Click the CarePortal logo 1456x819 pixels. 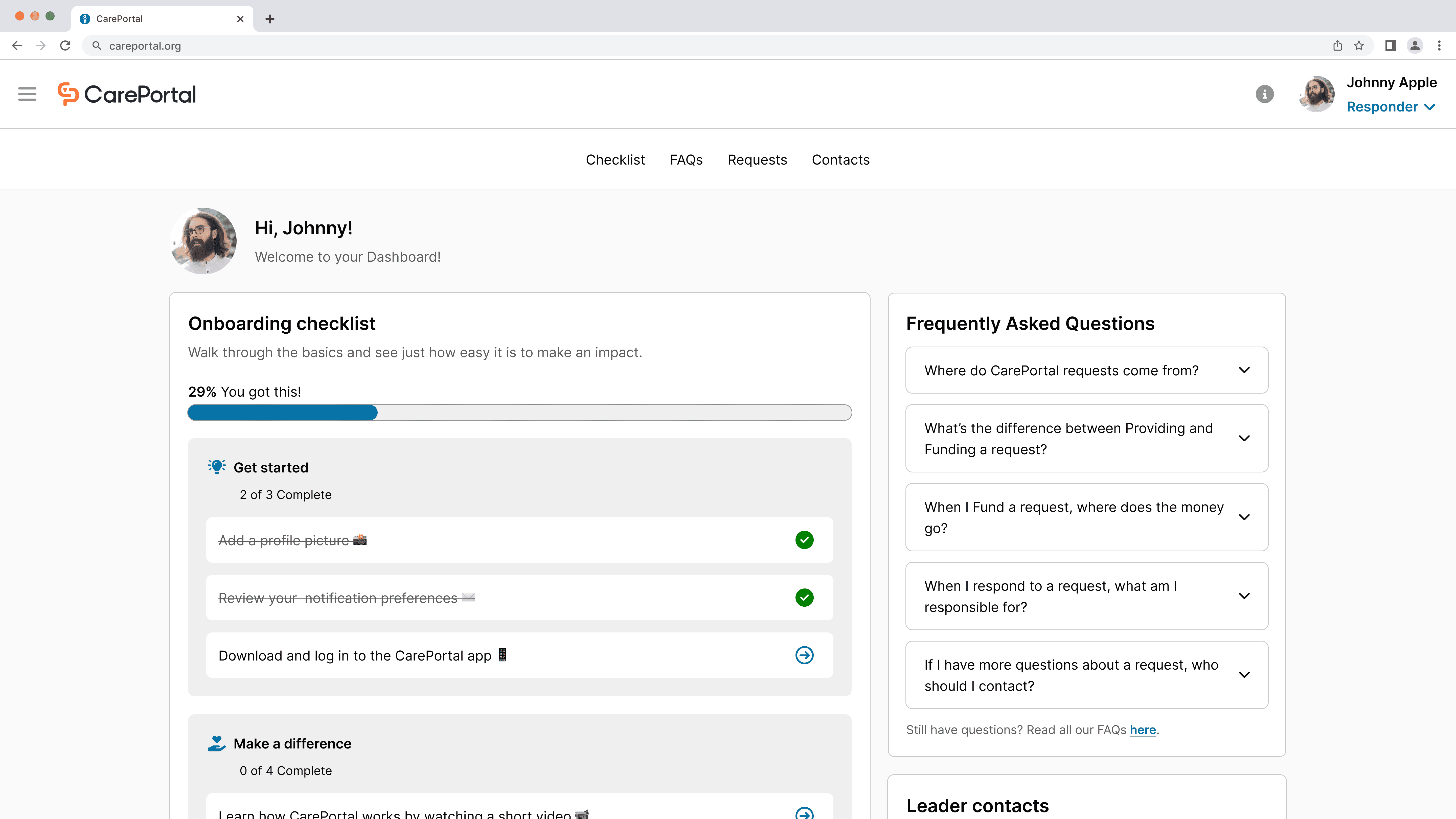pyautogui.click(x=127, y=94)
